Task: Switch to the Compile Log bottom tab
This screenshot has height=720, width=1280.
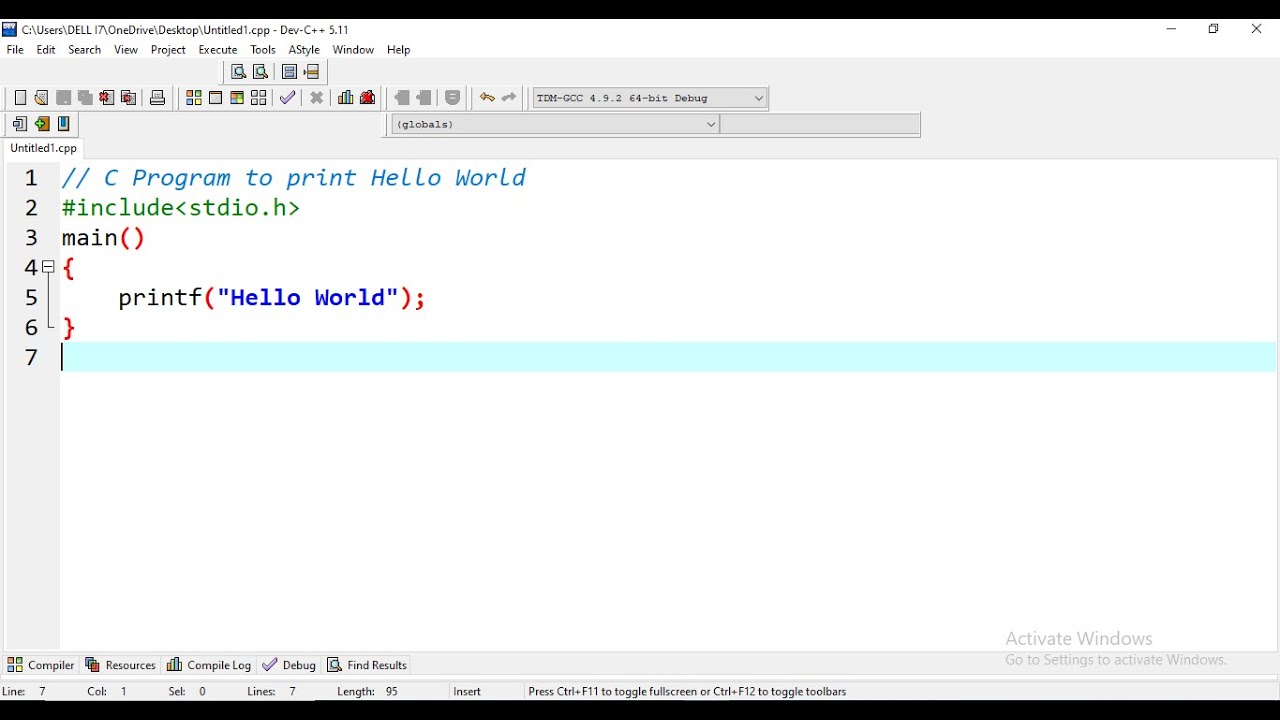Action: [209, 665]
